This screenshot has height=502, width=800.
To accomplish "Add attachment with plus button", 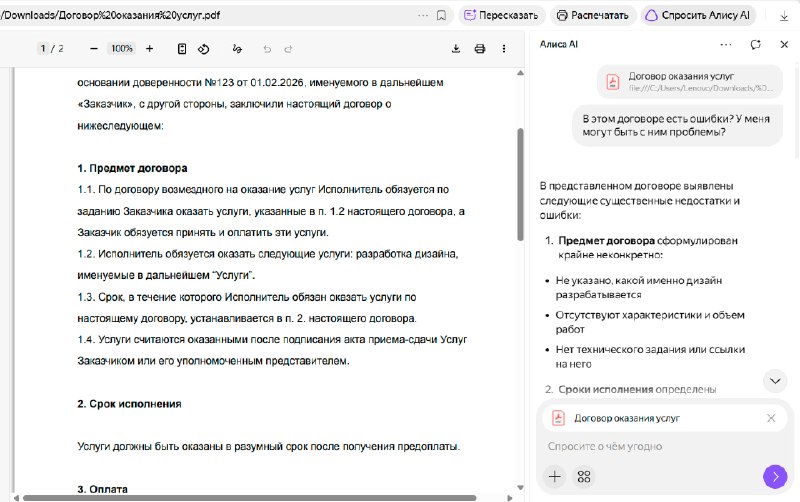I will [555, 476].
